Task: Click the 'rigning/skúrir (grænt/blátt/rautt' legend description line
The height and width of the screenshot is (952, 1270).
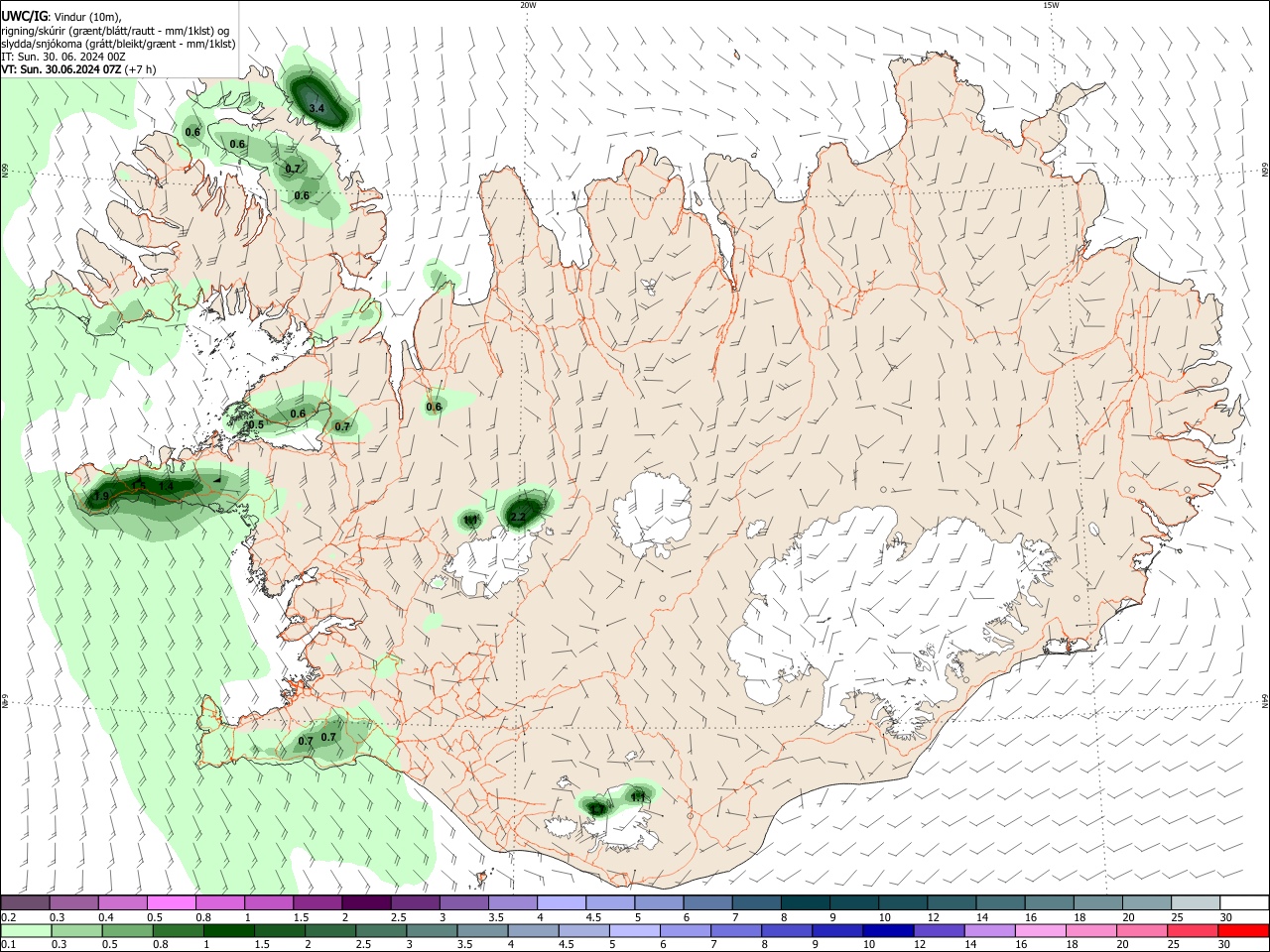Action: pos(115,30)
